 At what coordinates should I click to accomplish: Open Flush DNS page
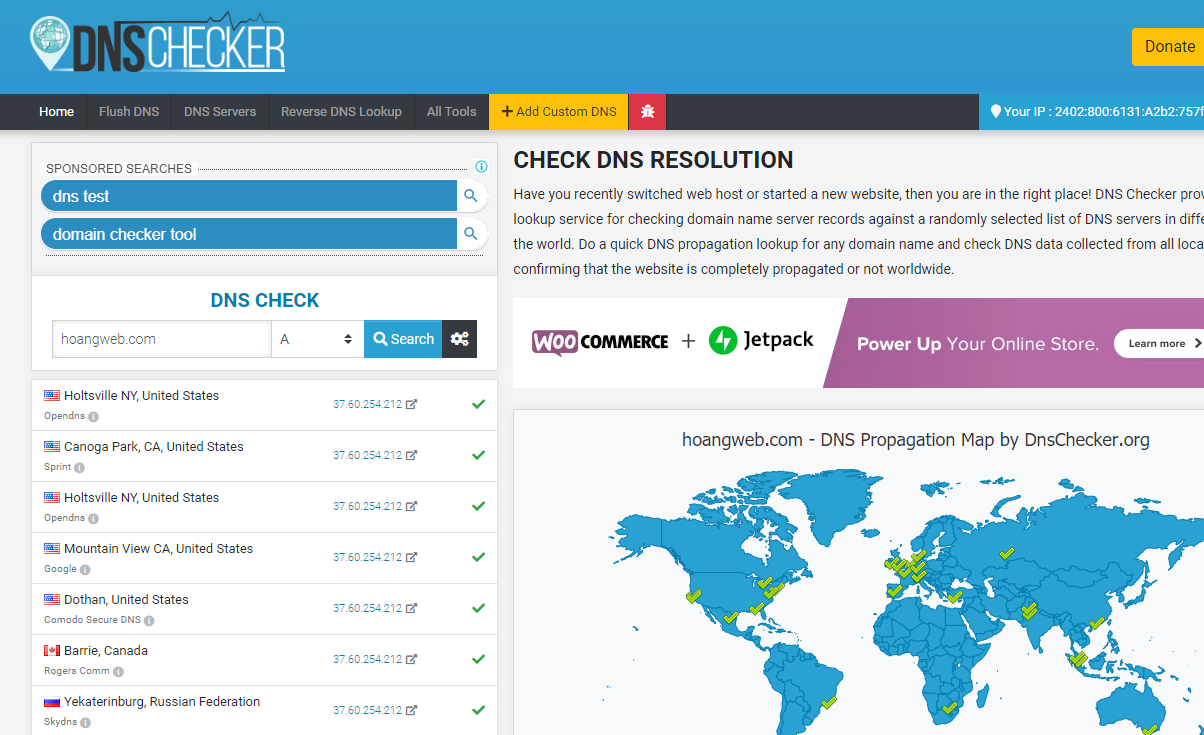pos(129,111)
